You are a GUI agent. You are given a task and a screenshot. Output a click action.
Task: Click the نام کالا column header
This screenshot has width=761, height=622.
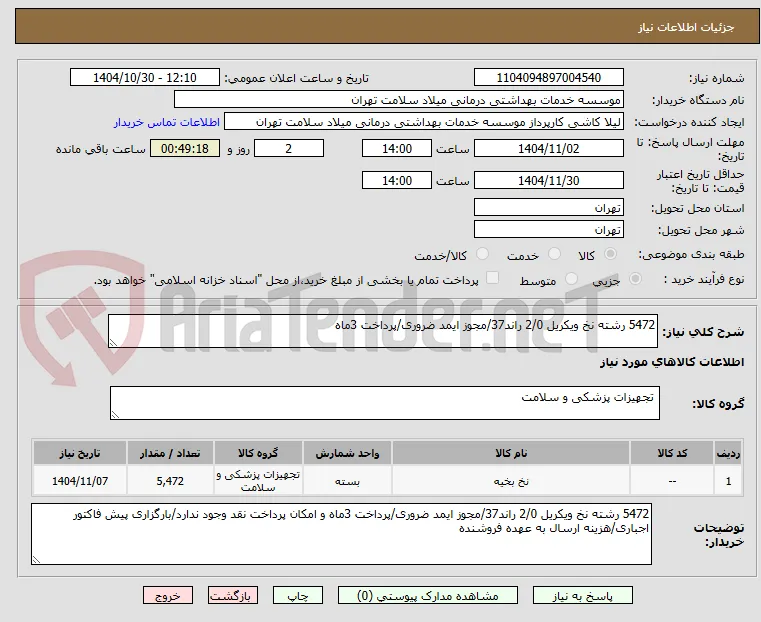point(511,453)
